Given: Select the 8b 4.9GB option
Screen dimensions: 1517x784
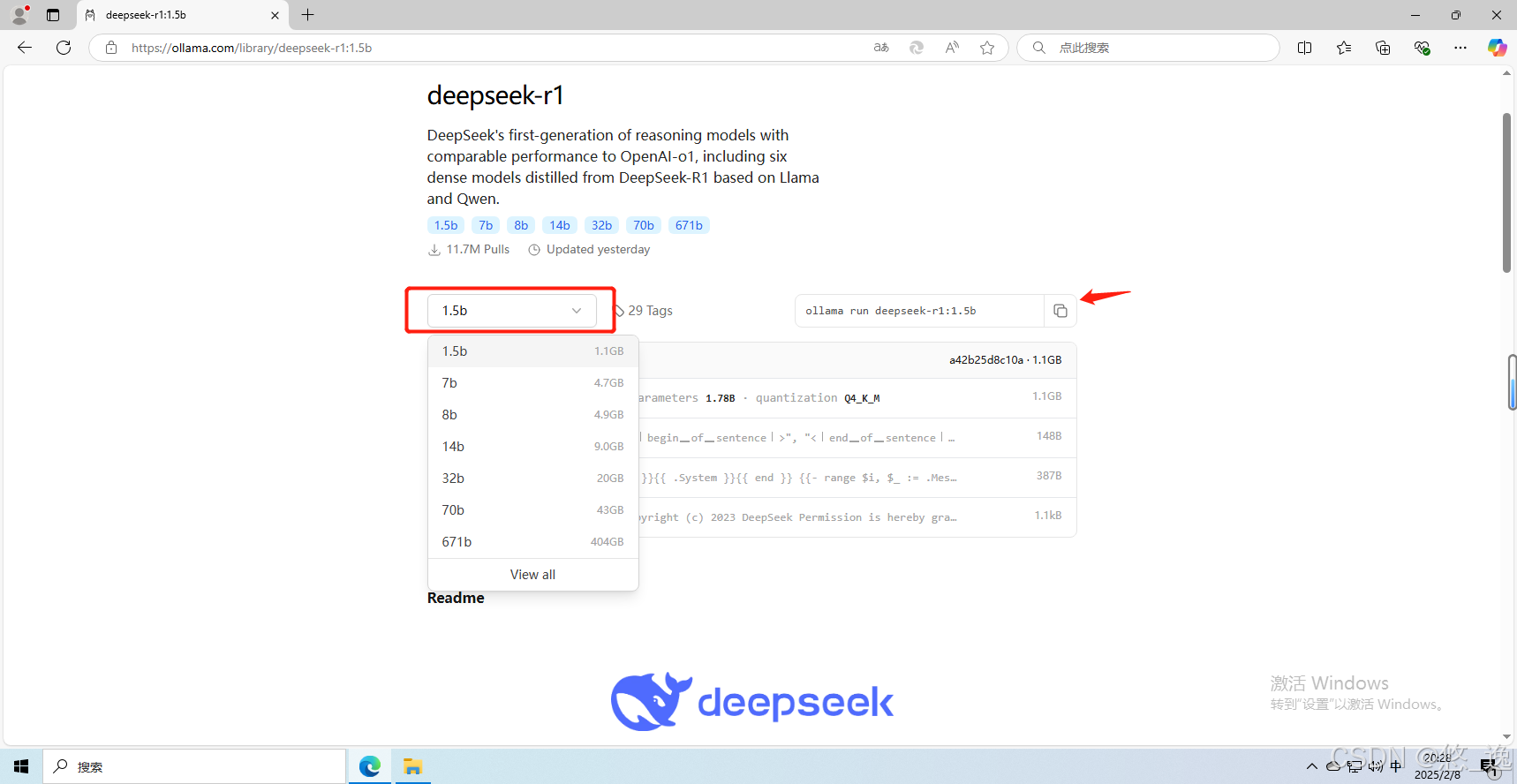Looking at the screenshot, I should coord(532,415).
